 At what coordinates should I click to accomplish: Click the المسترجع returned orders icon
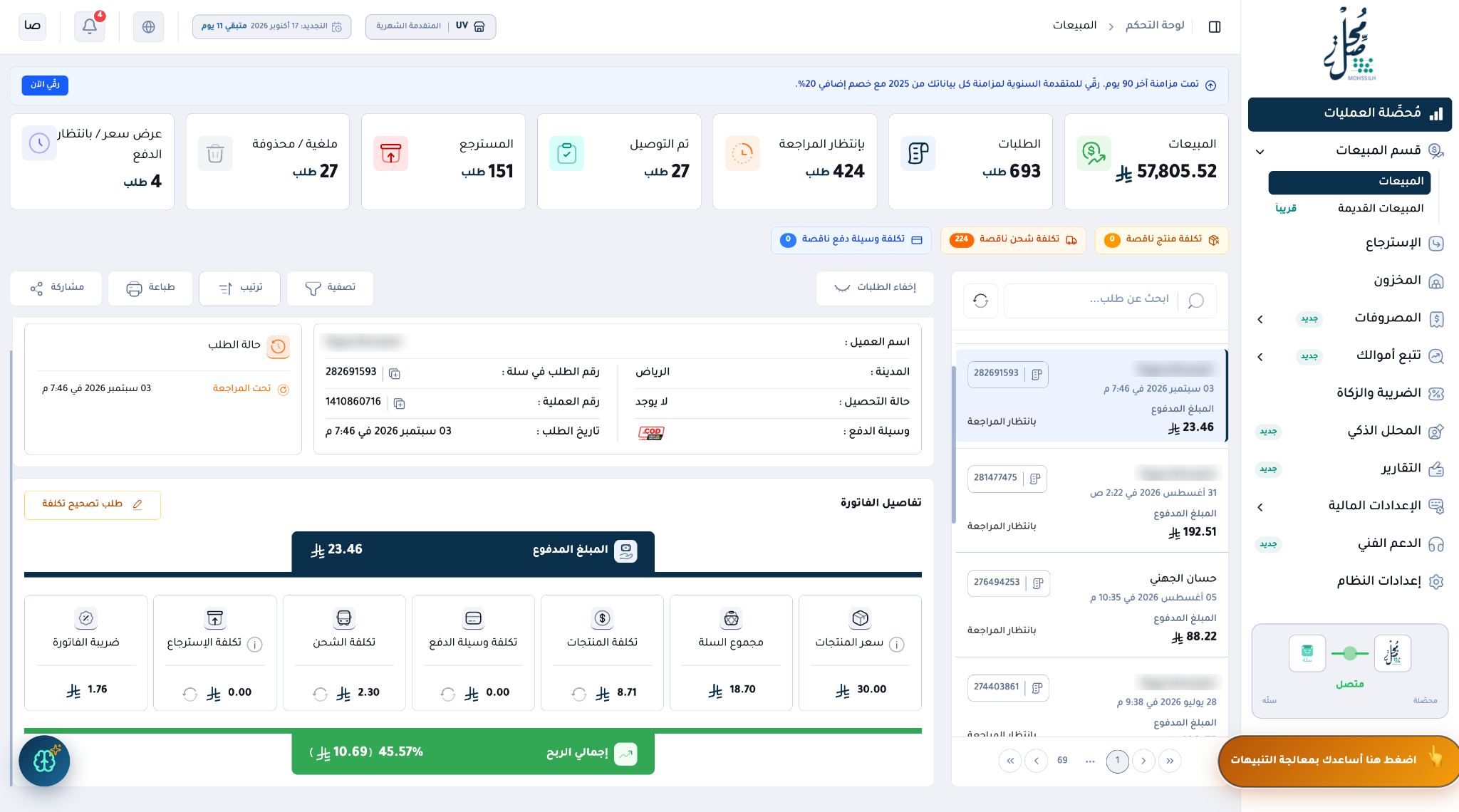(390, 153)
